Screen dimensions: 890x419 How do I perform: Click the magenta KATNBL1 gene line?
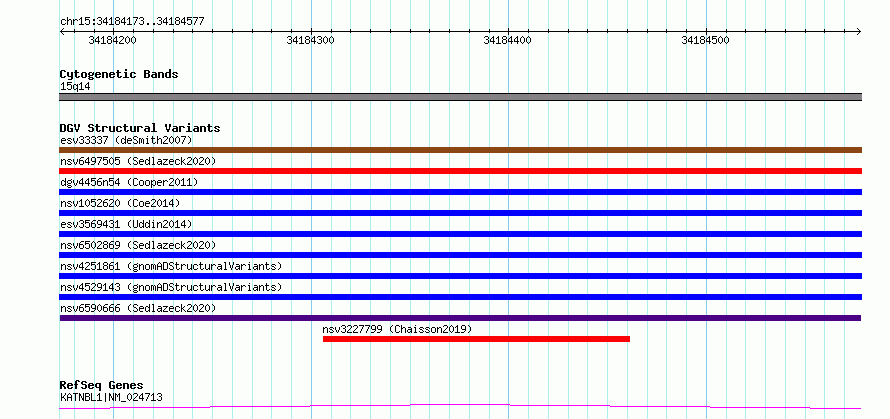pos(461,407)
